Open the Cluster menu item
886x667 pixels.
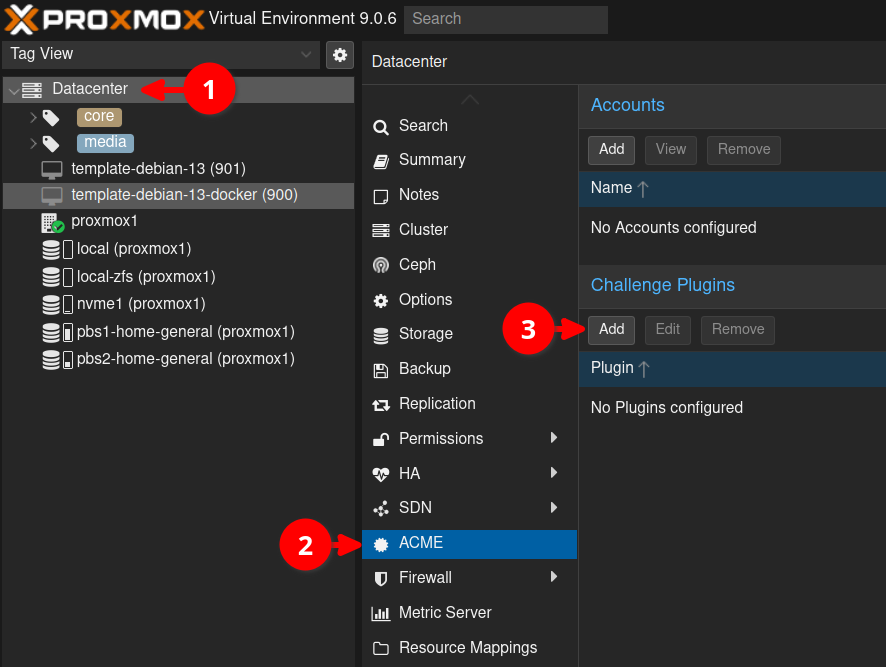coord(469,230)
